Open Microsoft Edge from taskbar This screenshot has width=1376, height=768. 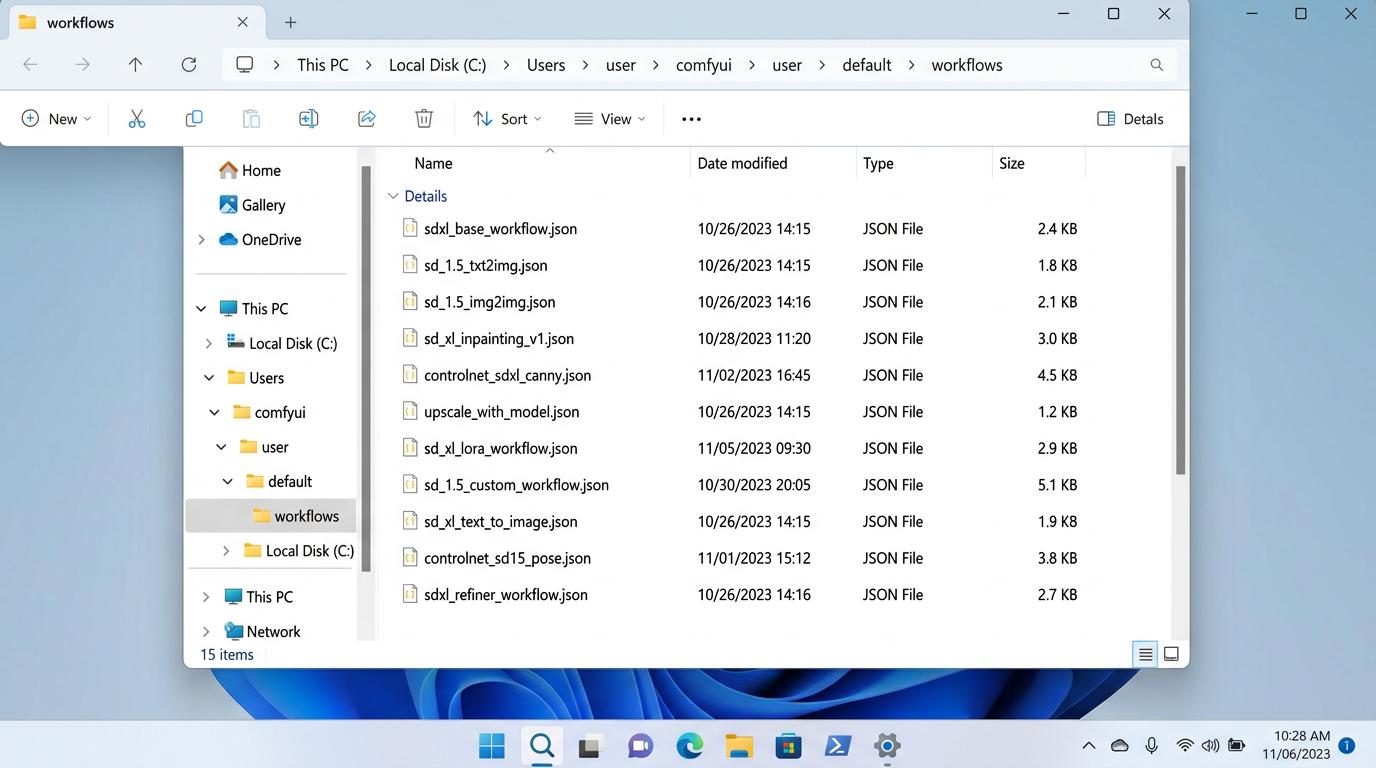(x=690, y=746)
